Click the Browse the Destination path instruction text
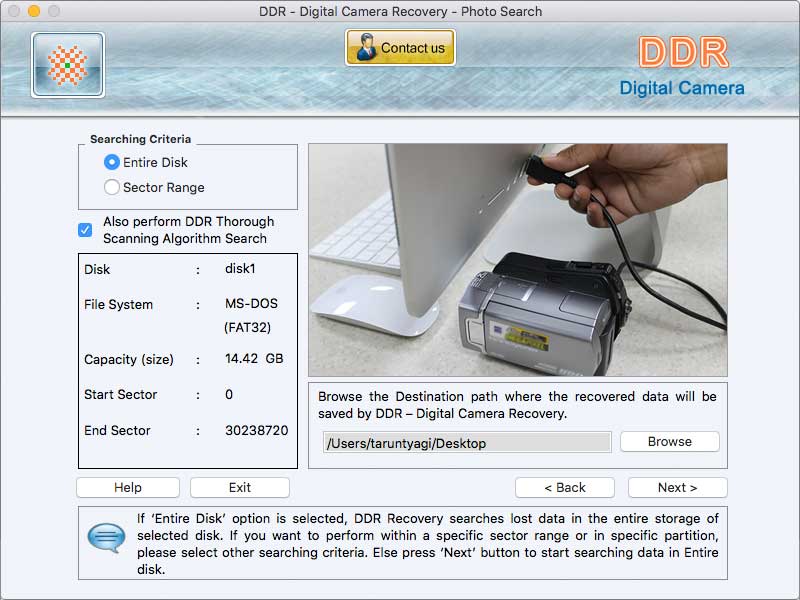The height and width of the screenshot is (600, 800). coord(517,405)
